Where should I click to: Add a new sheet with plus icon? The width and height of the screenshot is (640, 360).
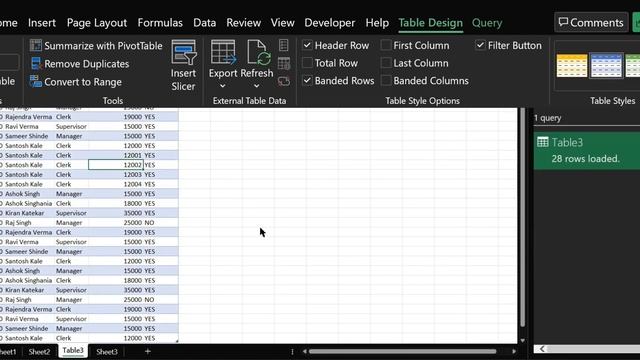click(x=148, y=351)
